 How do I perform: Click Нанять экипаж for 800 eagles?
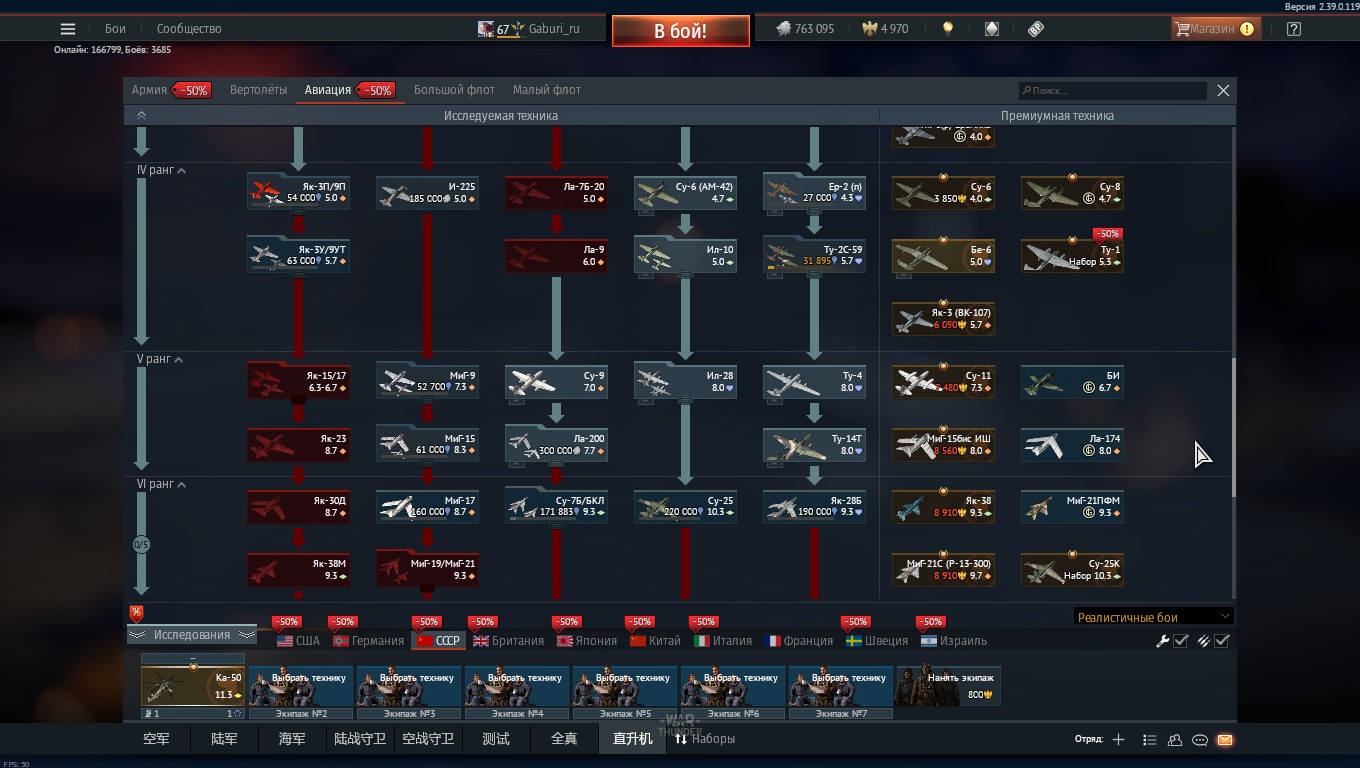pyautogui.click(x=949, y=686)
